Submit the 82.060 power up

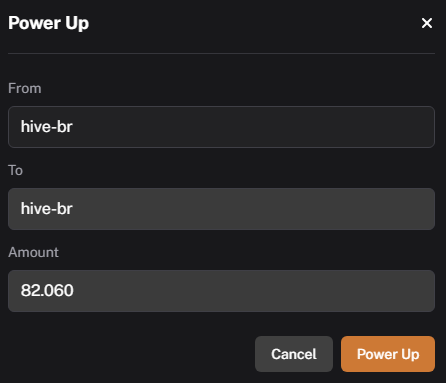click(x=388, y=354)
